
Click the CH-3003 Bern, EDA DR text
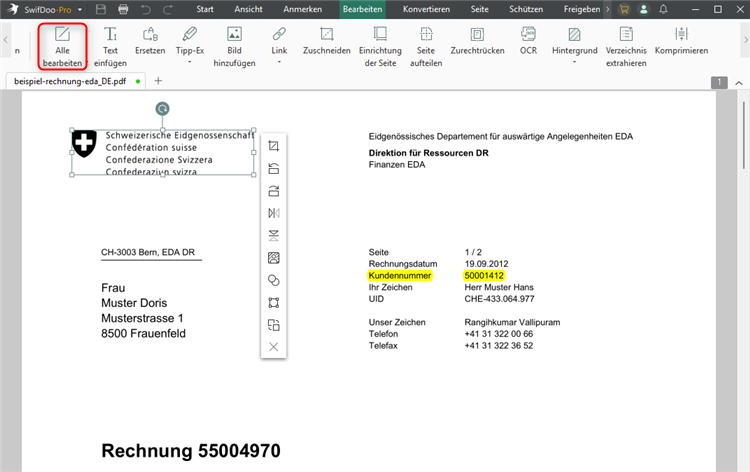148,252
